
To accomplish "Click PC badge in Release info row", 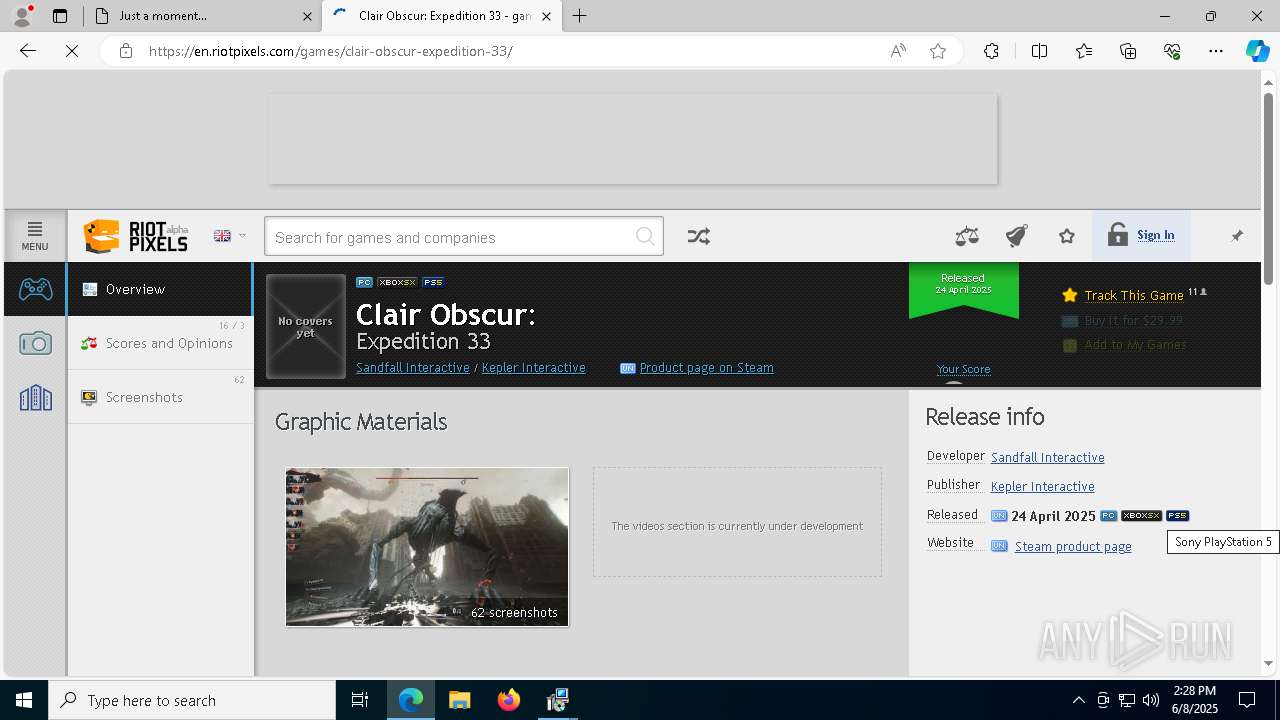I will click(x=1109, y=516).
